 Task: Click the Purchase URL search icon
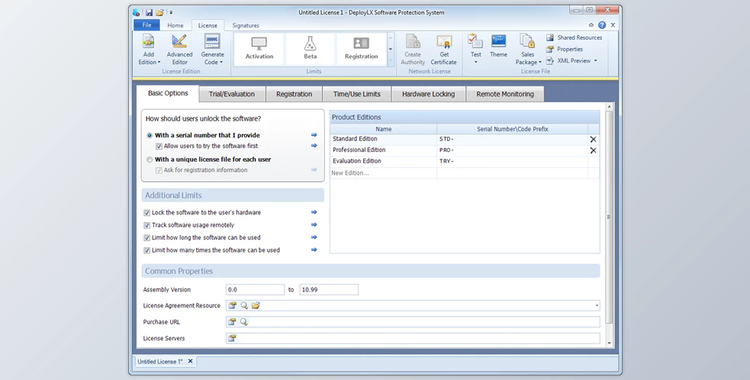[244, 322]
